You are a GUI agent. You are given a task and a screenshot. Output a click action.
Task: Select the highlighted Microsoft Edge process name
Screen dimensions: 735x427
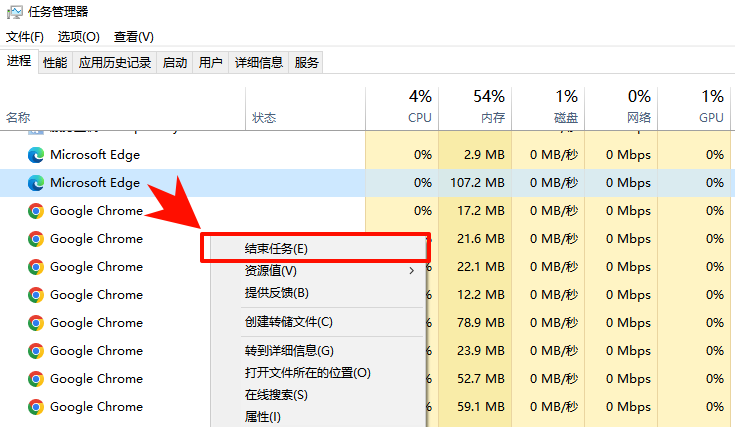[95, 183]
